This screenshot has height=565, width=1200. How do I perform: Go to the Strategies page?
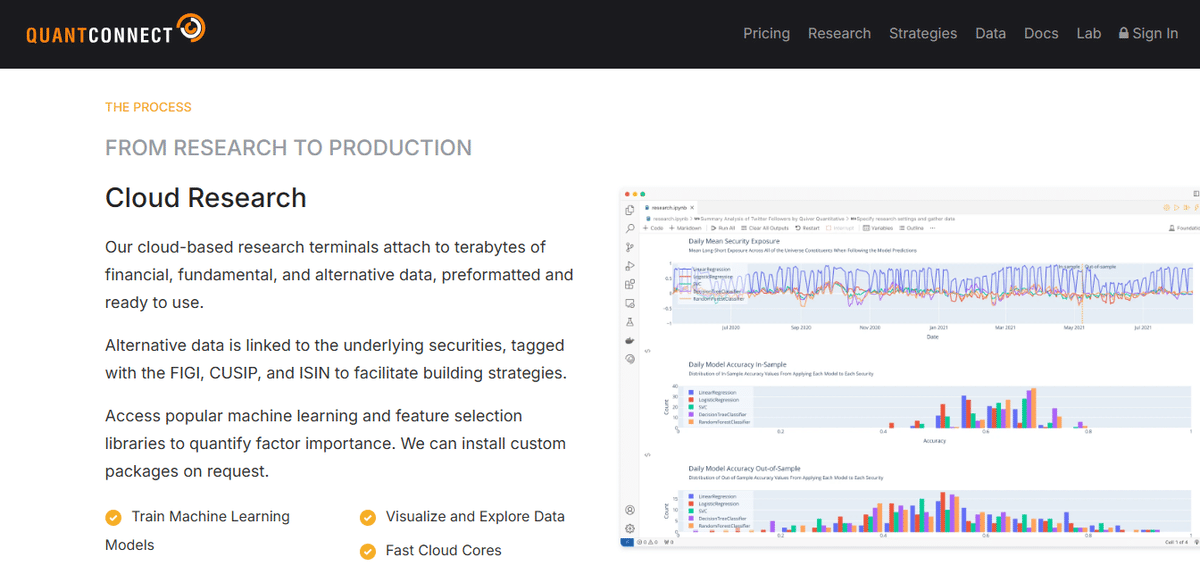[x=923, y=33]
